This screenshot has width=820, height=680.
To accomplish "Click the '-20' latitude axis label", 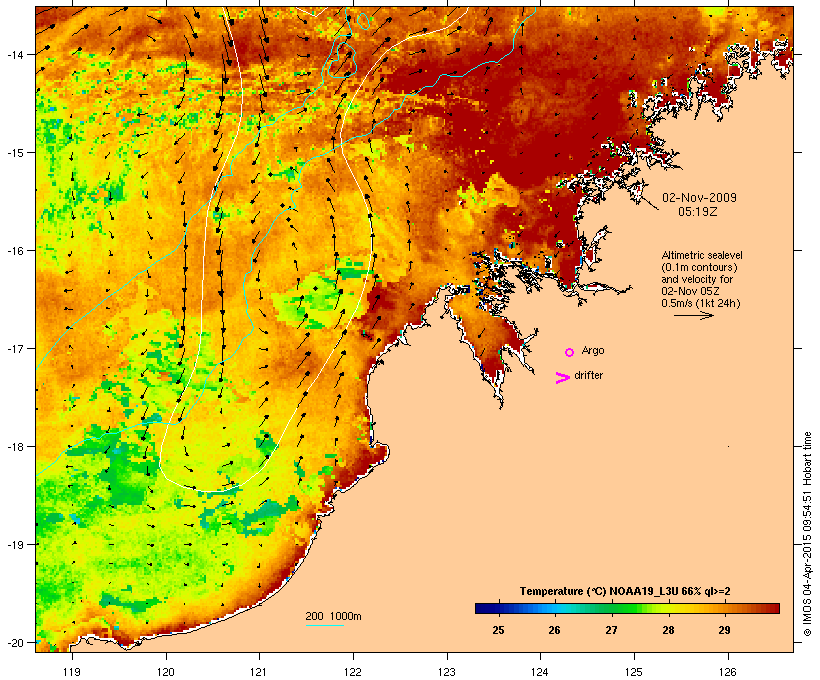I will tap(14, 642).
